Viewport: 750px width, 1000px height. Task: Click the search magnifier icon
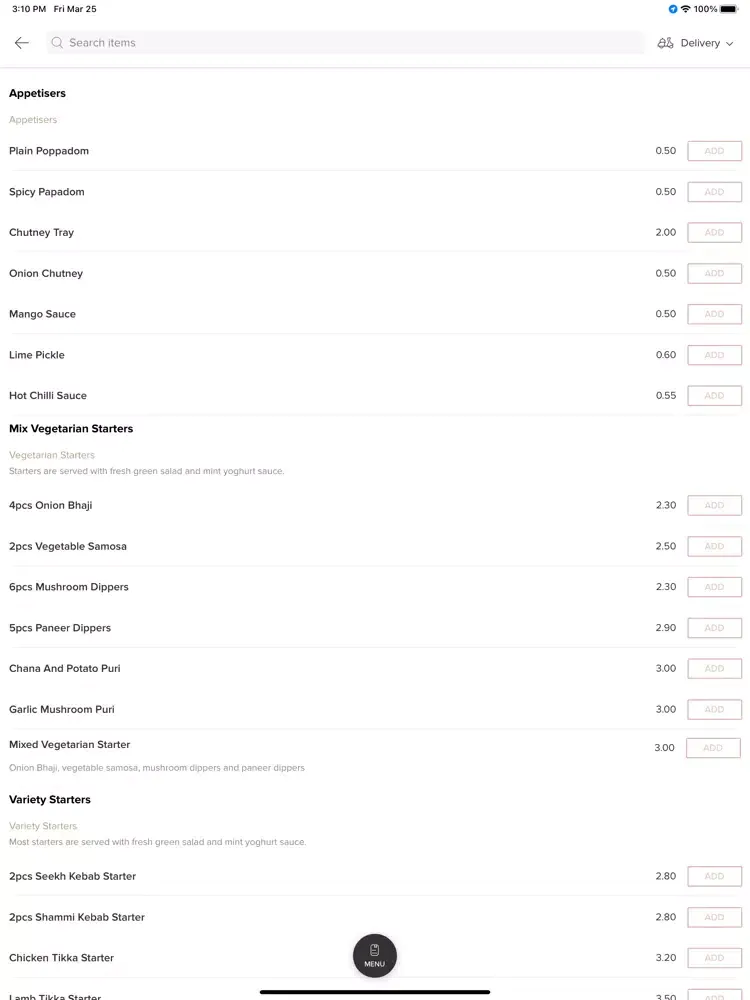pyautogui.click(x=57, y=43)
